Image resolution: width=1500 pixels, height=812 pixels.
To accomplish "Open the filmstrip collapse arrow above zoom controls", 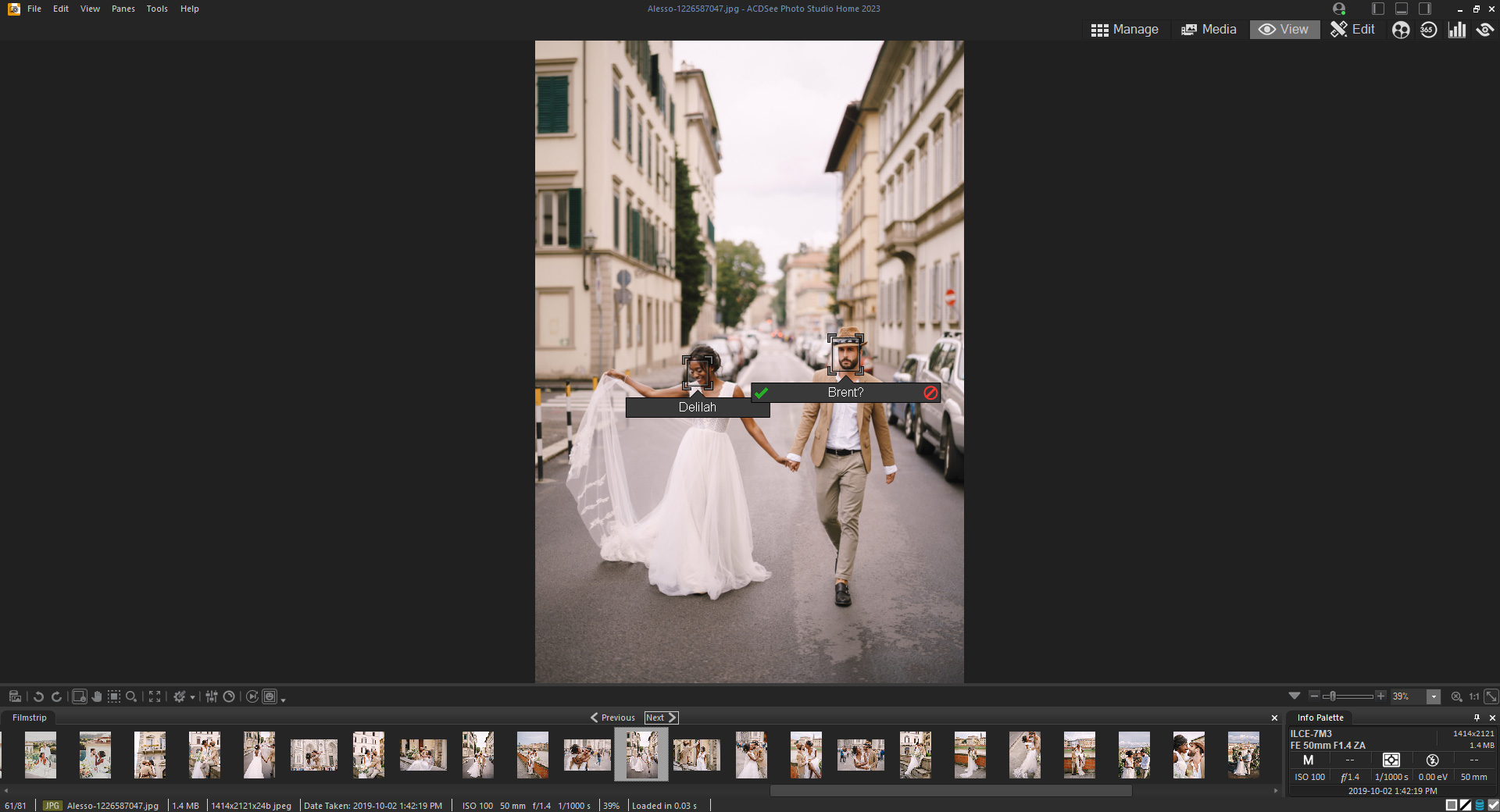I will click(1296, 696).
